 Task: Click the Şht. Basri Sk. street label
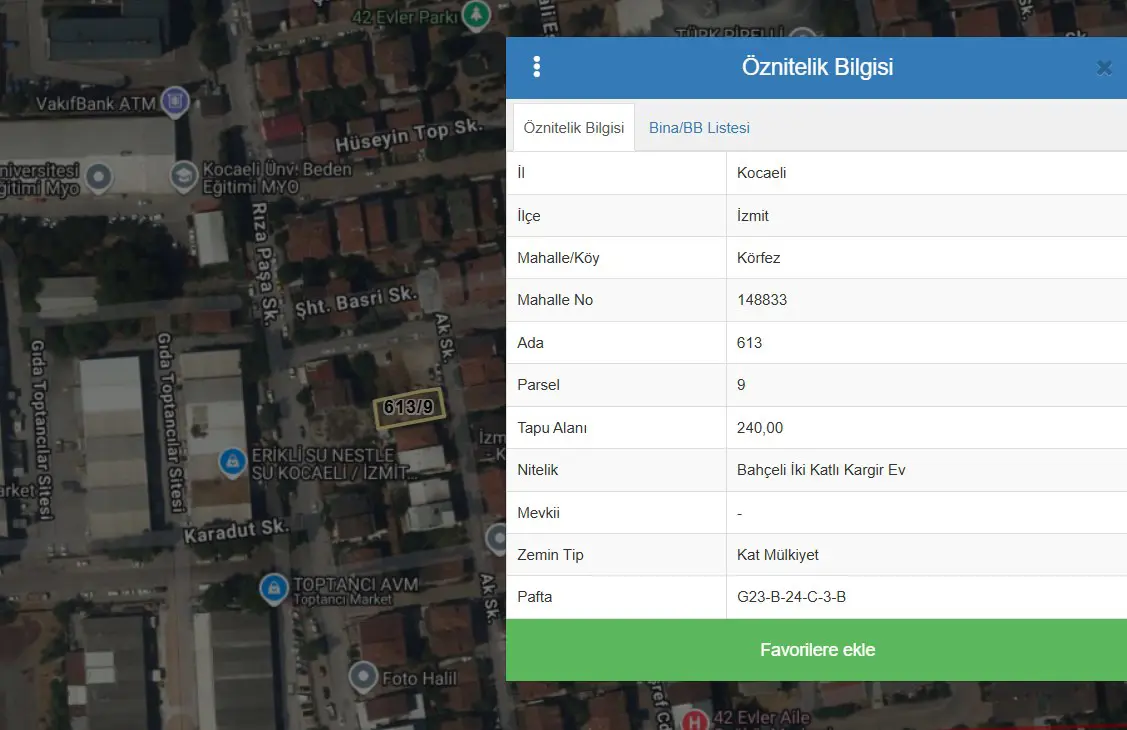[x=355, y=302]
